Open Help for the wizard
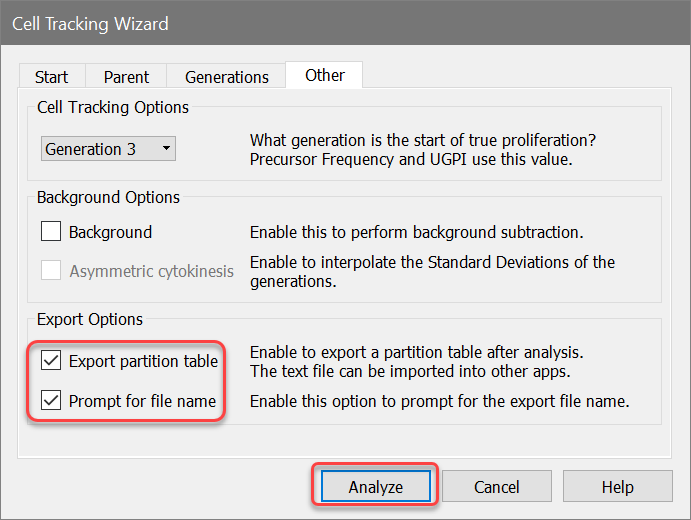The width and height of the screenshot is (691, 520). (617, 487)
